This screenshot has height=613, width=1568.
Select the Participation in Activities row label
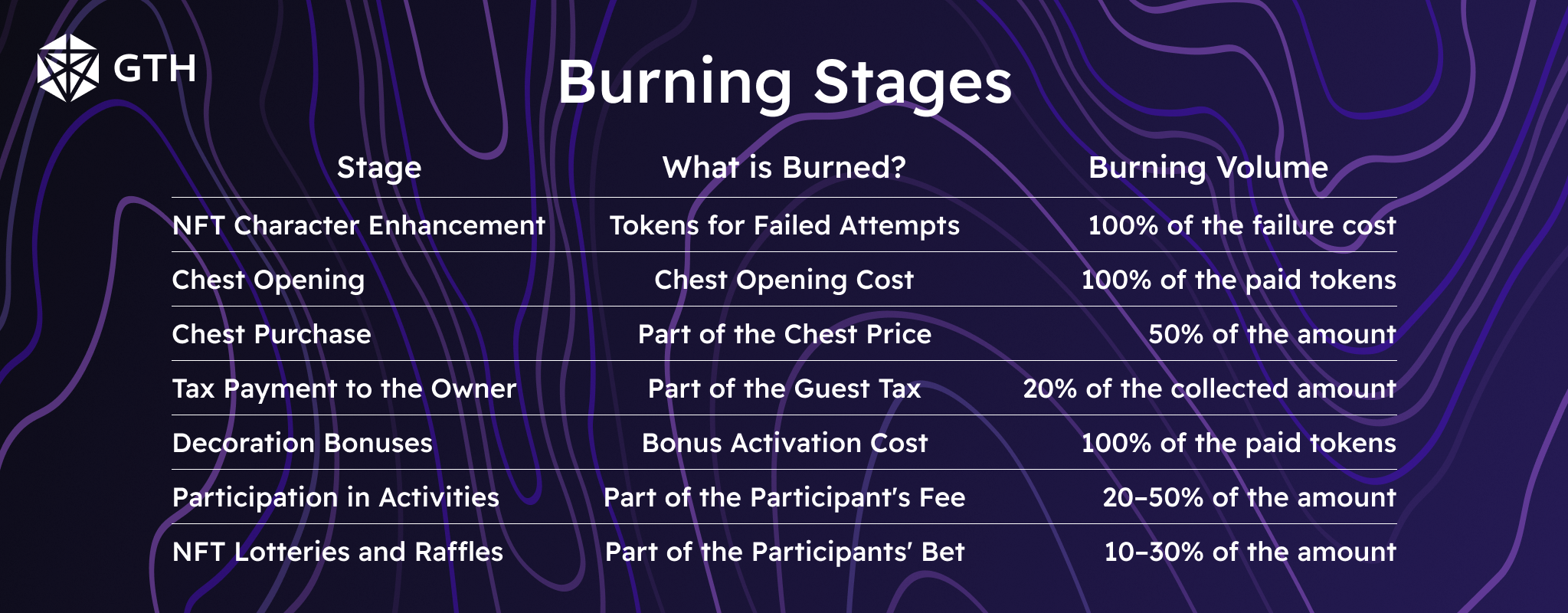coord(336,497)
